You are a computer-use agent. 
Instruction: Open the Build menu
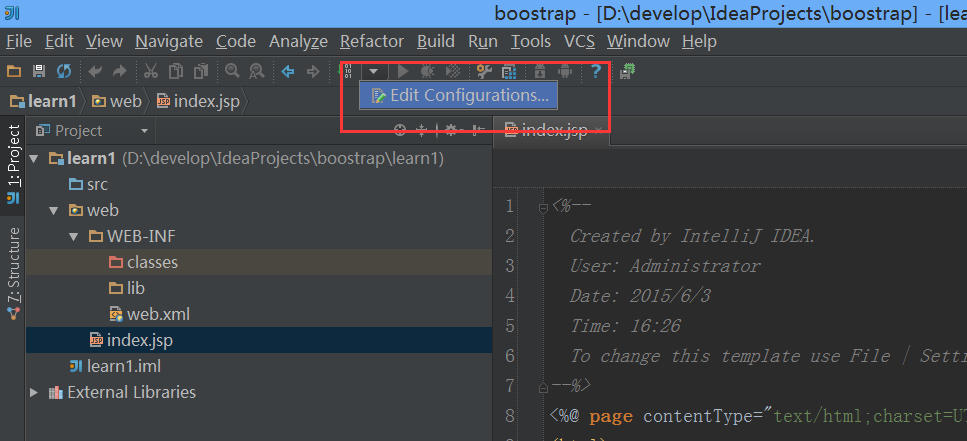(x=436, y=41)
